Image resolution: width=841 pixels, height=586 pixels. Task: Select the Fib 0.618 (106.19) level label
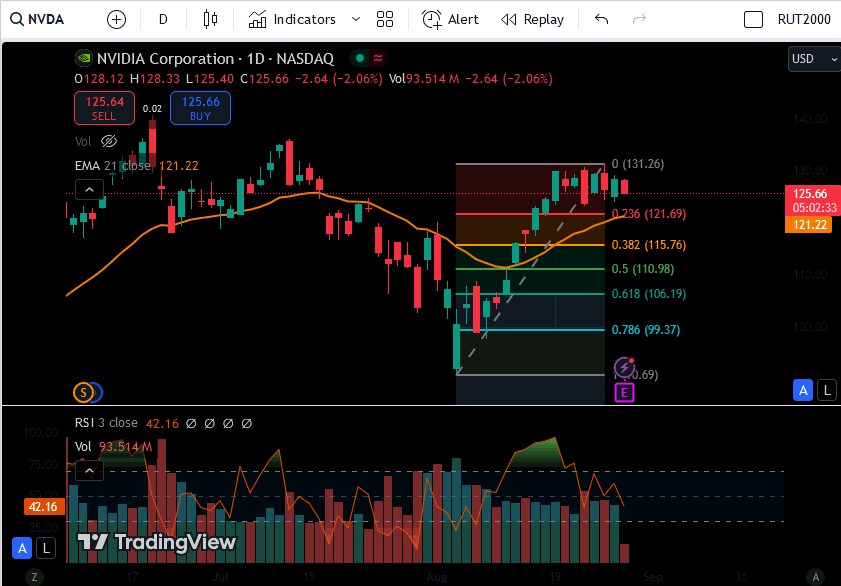(649, 293)
